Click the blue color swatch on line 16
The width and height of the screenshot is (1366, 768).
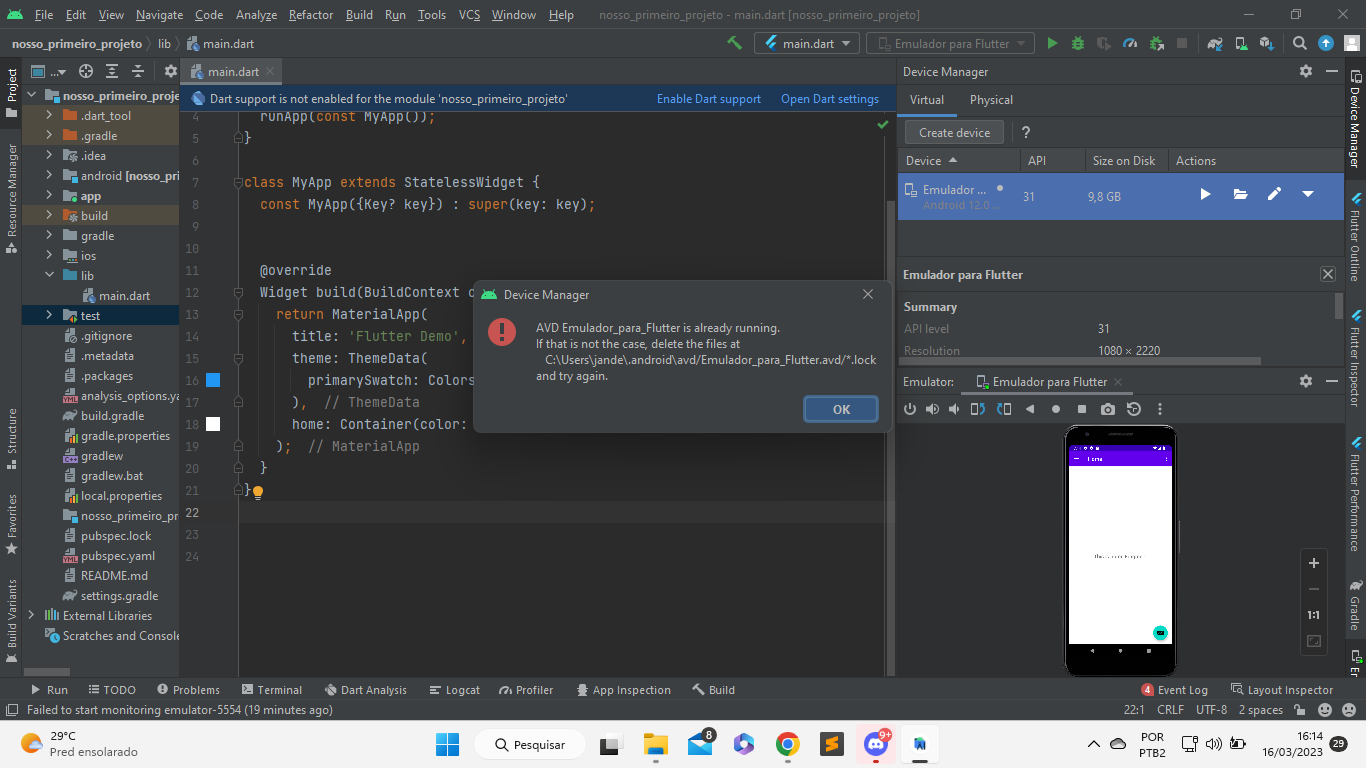tap(212, 380)
